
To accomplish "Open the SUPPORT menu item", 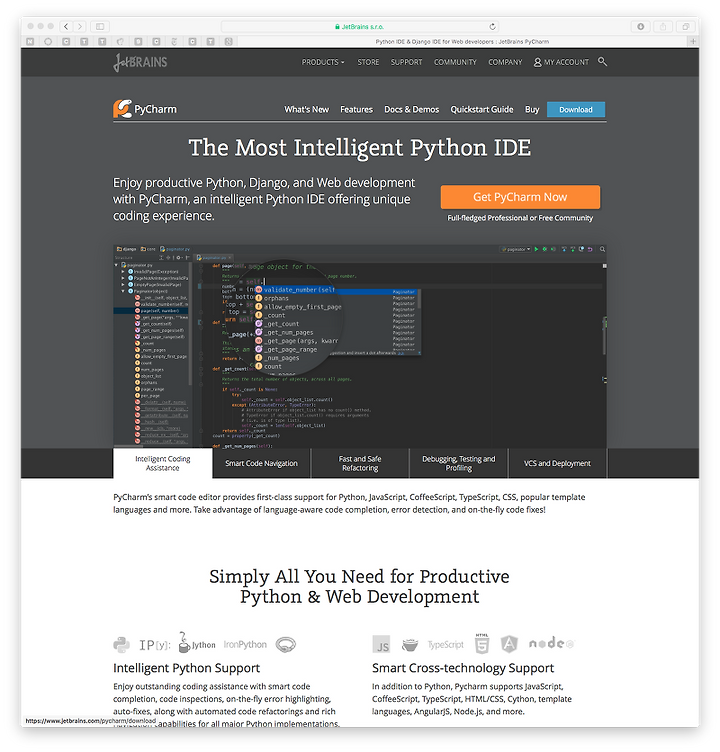I will [x=406, y=62].
